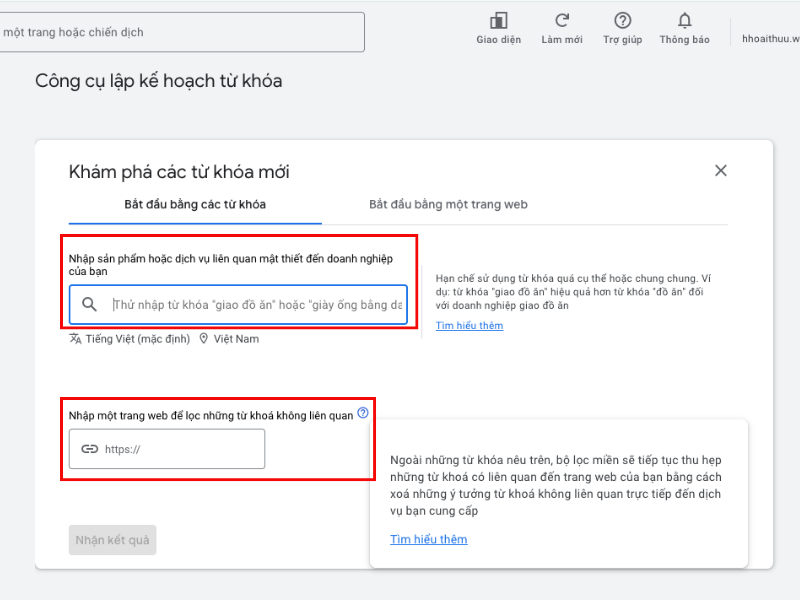
Task: Switch to Bắt đầu bằng một trang web tab
Action: coord(448,205)
